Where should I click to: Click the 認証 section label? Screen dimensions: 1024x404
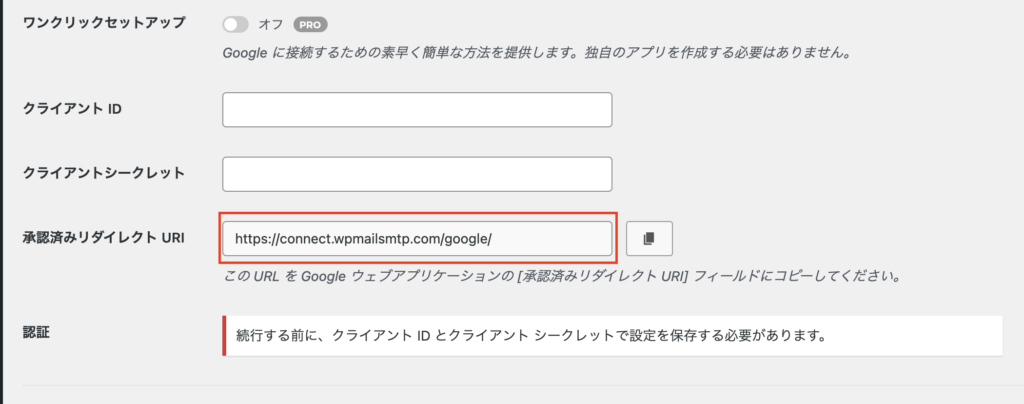[37, 333]
